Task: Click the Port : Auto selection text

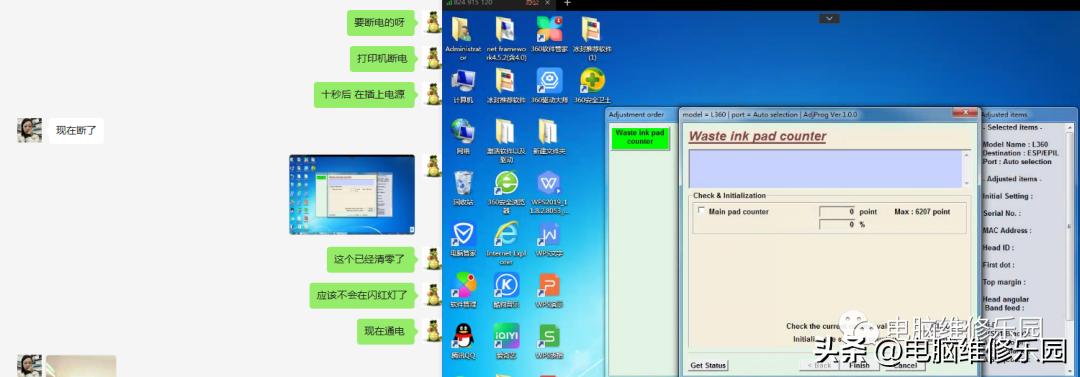Action: (x=1017, y=162)
